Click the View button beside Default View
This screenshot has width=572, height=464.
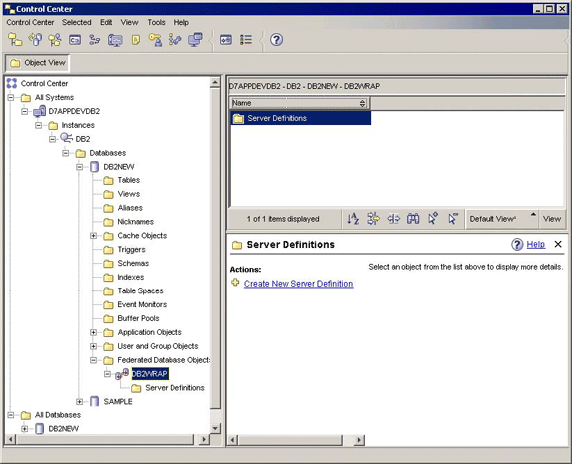552,219
